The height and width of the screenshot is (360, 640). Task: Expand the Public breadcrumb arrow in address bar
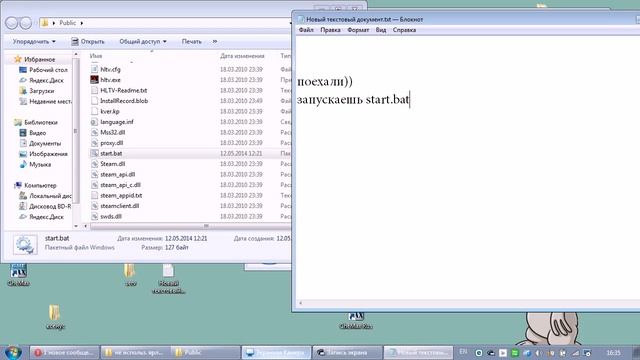click(82, 23)
